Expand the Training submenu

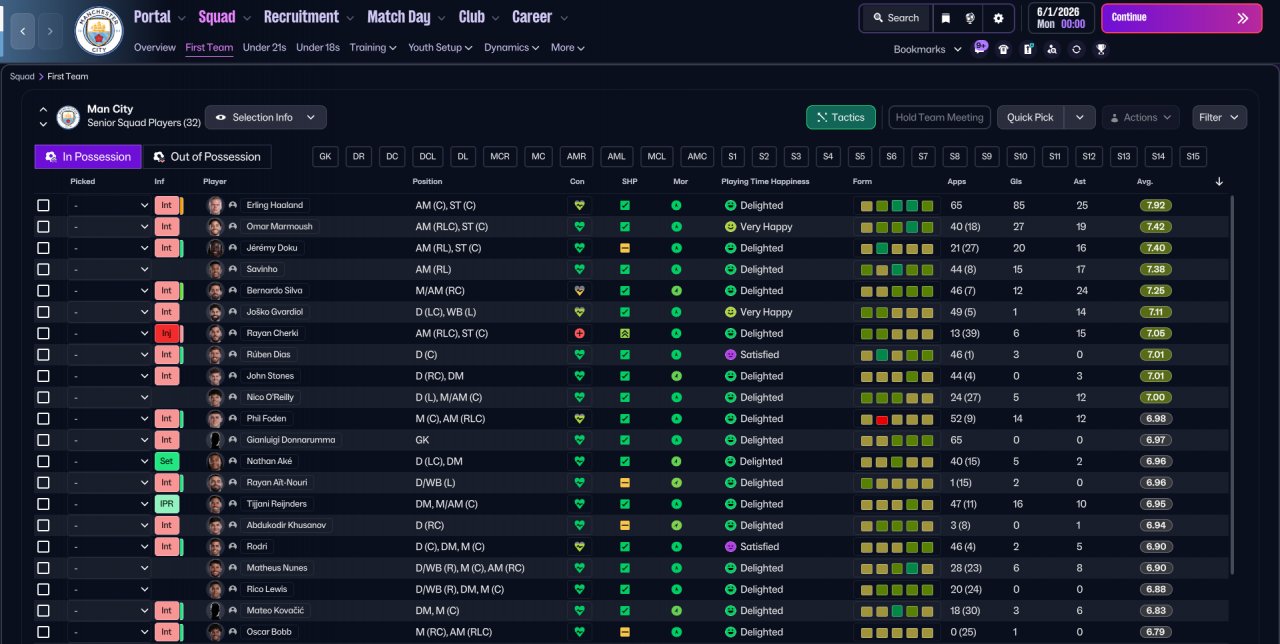[x=373, y=47]
